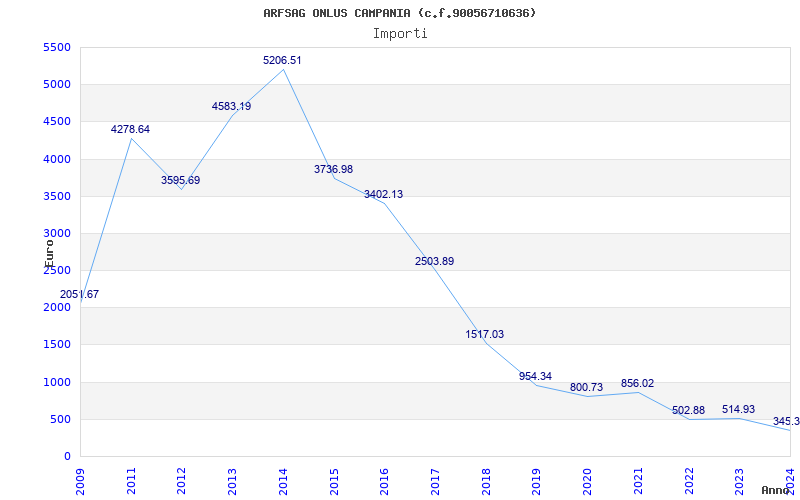Click y-axis tick 1000

57,382
